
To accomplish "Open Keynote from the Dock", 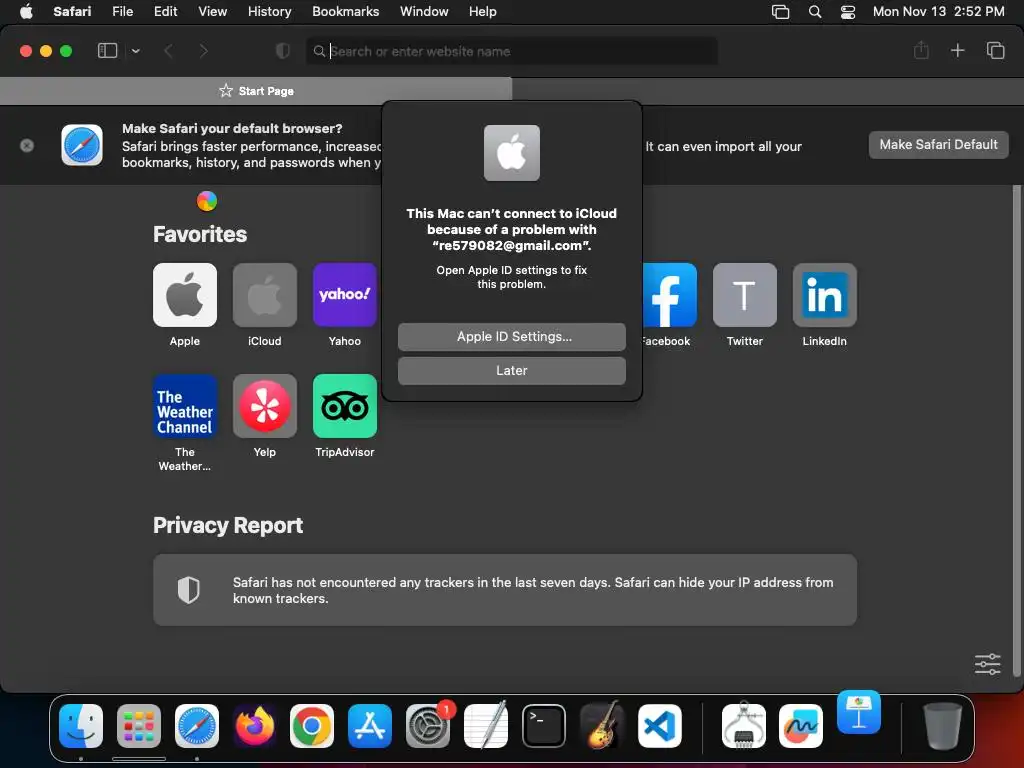I will 859,712.
